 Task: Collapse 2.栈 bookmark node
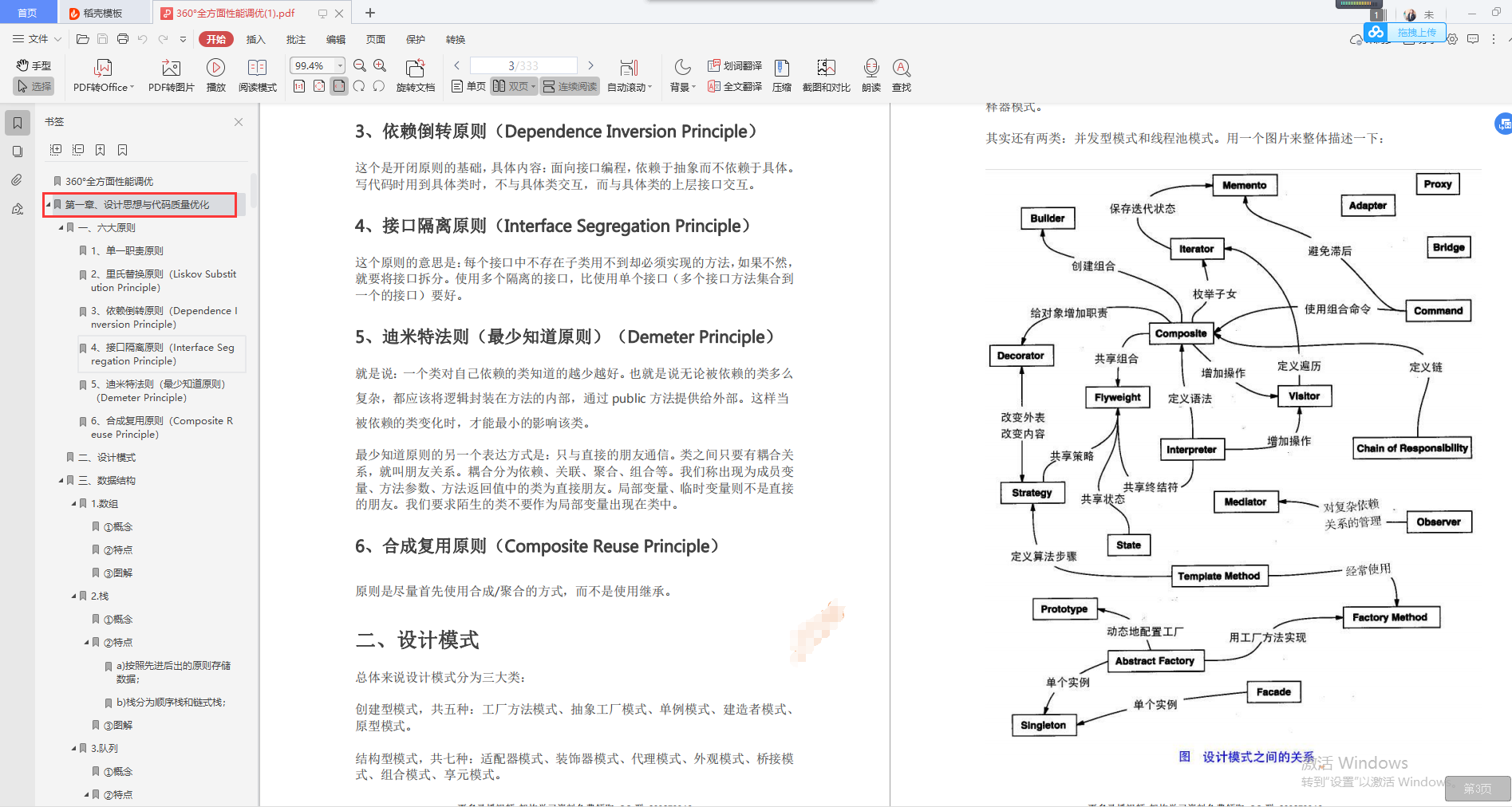click(74, 596)
